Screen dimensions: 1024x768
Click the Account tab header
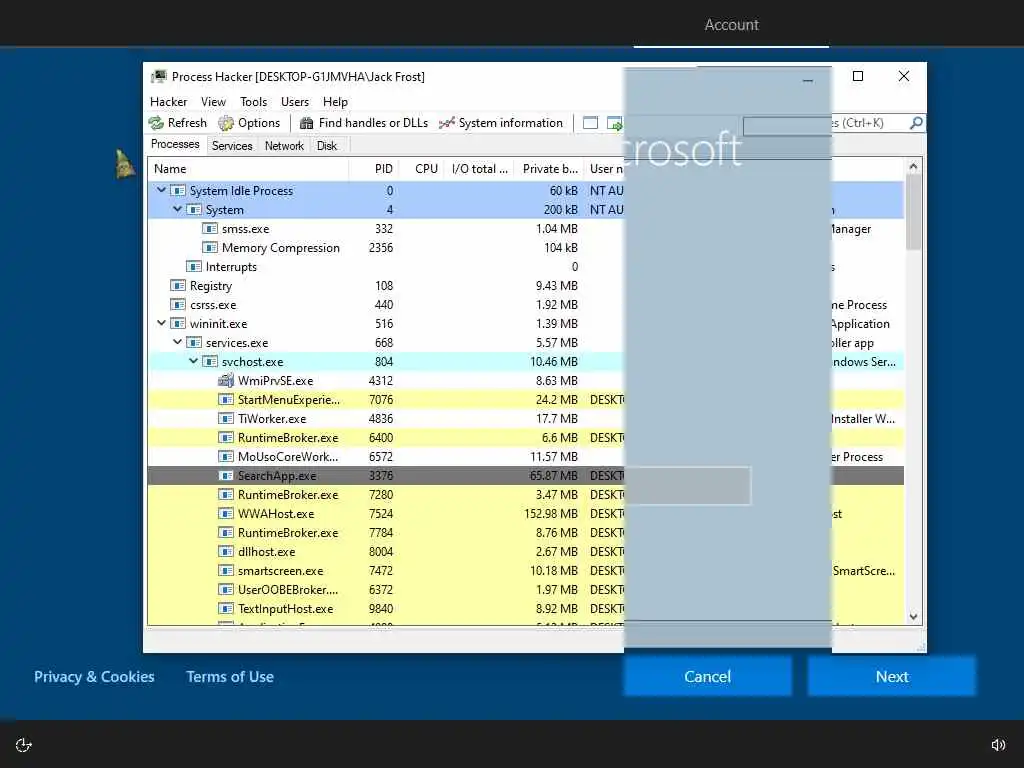731,25
